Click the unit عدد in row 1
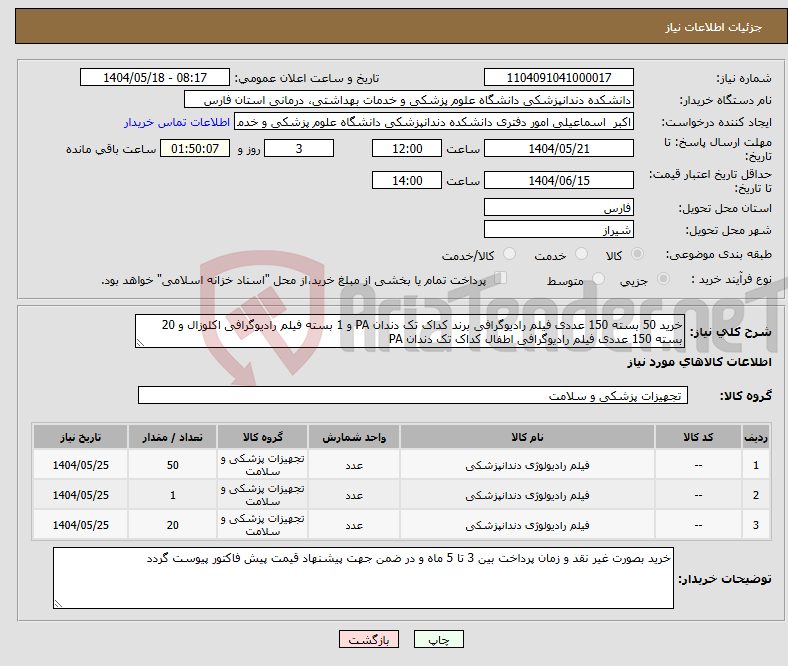This screenshot has width=788, height=666. pyautogui.click(x=354, y=465)
